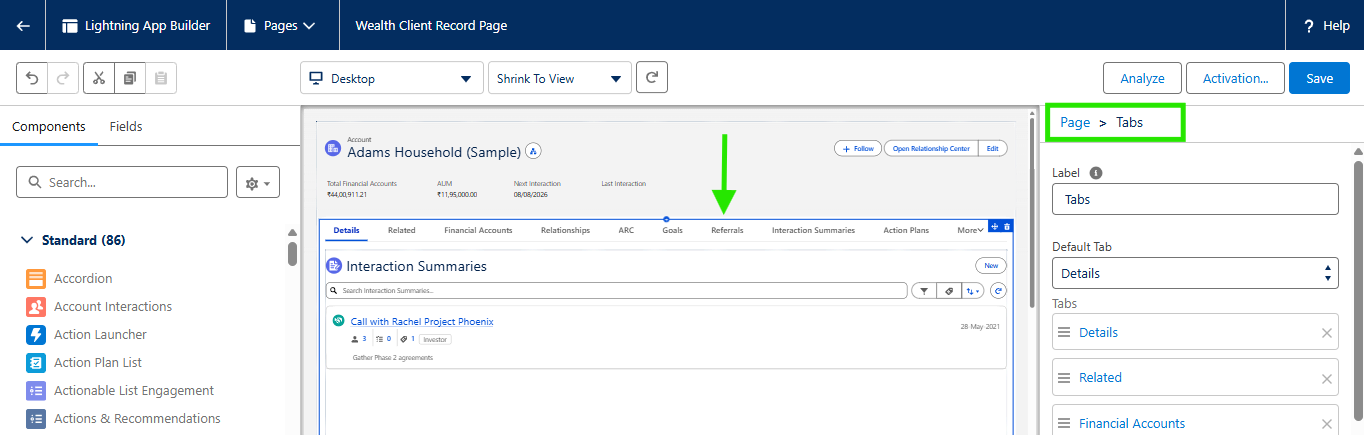Delete the Related tab entry
Viewport: 1364px width, 435px height.
pos(1326,379)
